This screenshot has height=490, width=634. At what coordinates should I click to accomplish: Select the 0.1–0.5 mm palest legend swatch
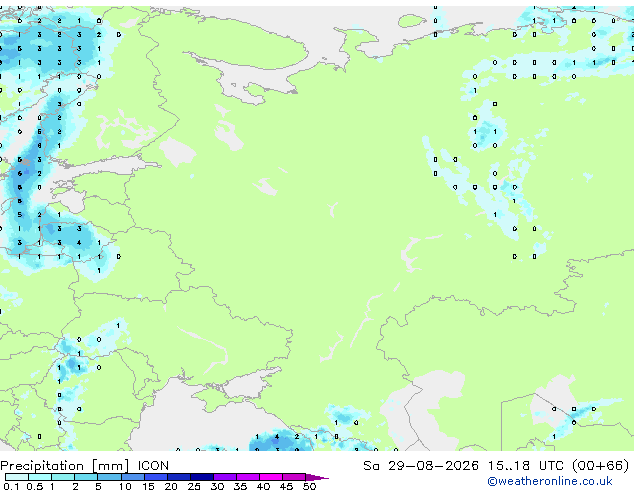(17, 477)
